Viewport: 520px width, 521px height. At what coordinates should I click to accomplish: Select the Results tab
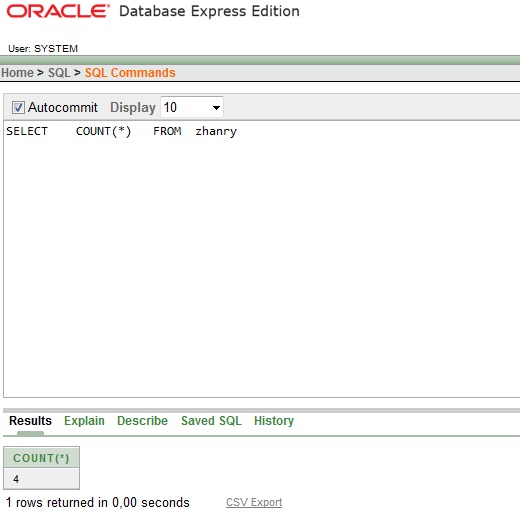click(30, 421)
